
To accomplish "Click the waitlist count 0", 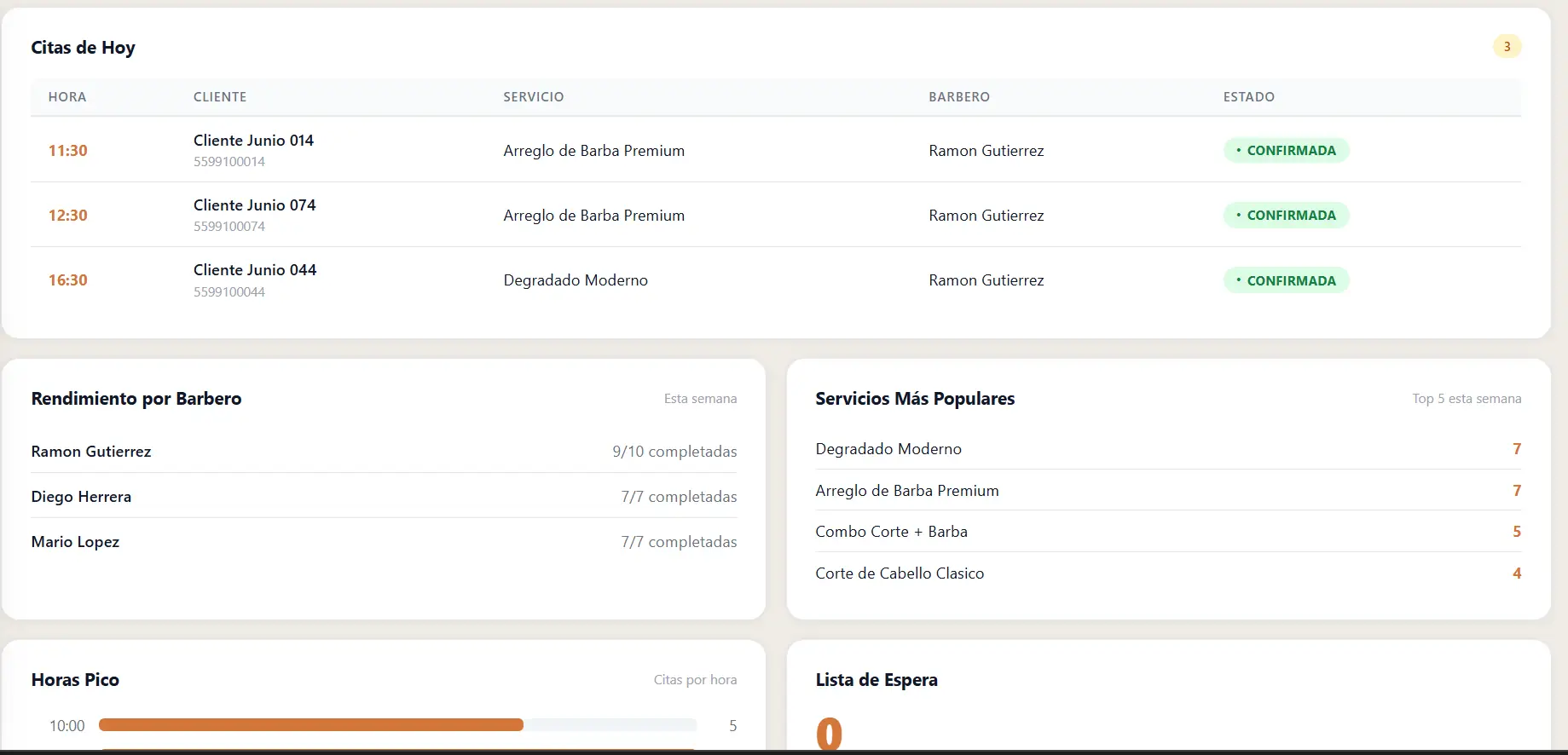I will [829, 733].
